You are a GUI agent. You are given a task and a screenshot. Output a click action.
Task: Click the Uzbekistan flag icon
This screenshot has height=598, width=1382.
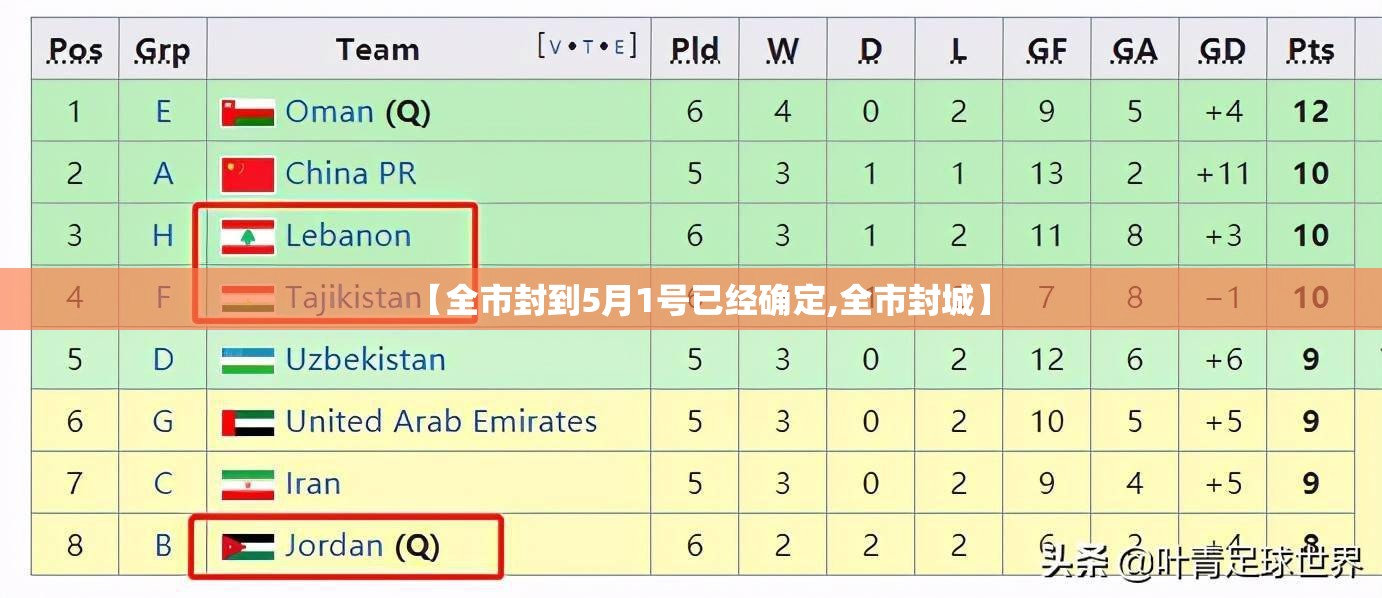click(248, 360)
